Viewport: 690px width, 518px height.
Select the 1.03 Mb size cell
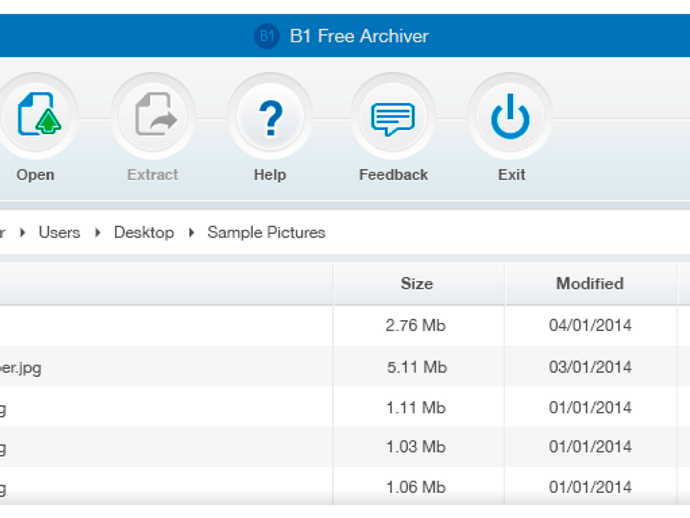tap(416, 447)
